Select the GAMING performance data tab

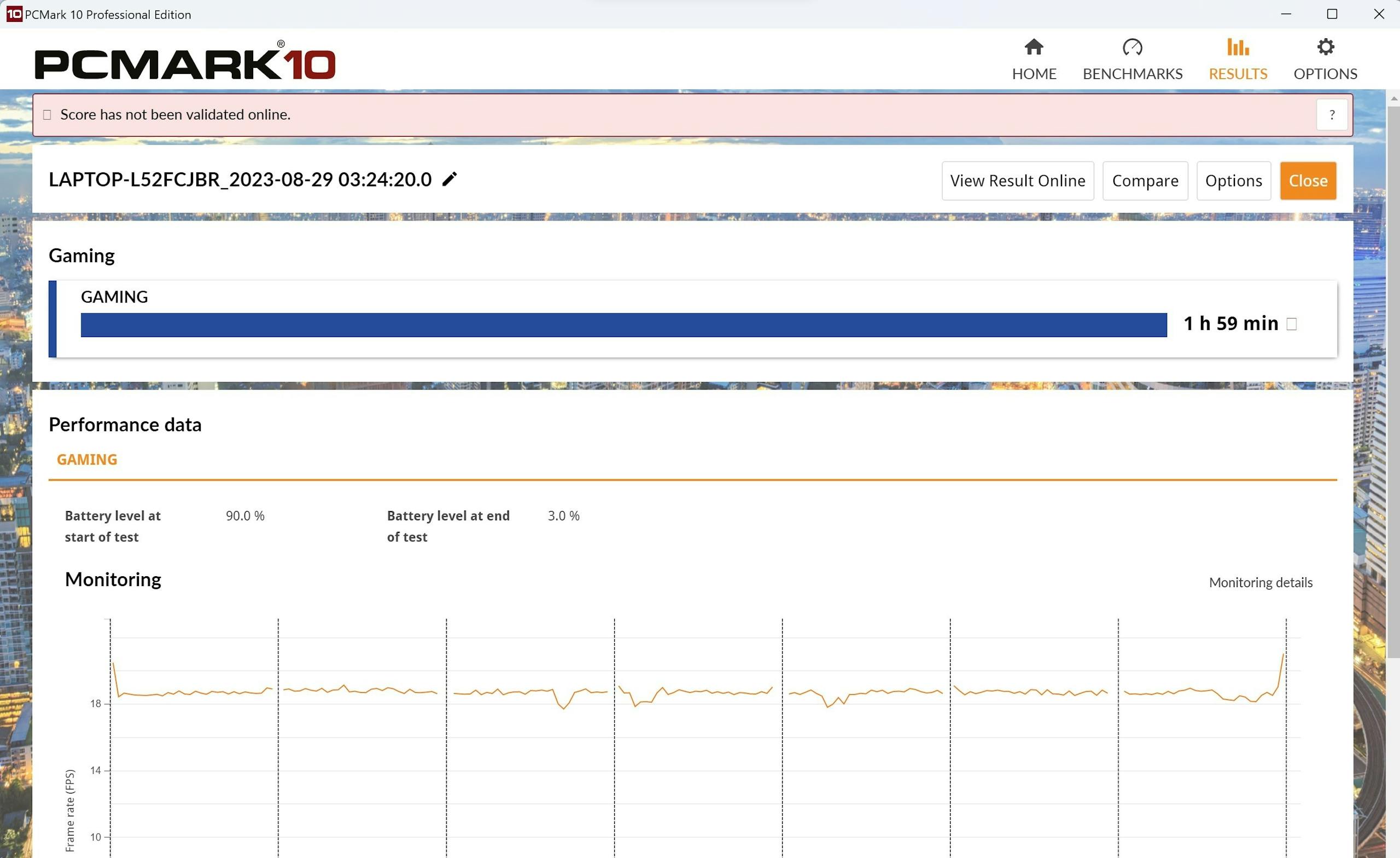tap(87, 460)
